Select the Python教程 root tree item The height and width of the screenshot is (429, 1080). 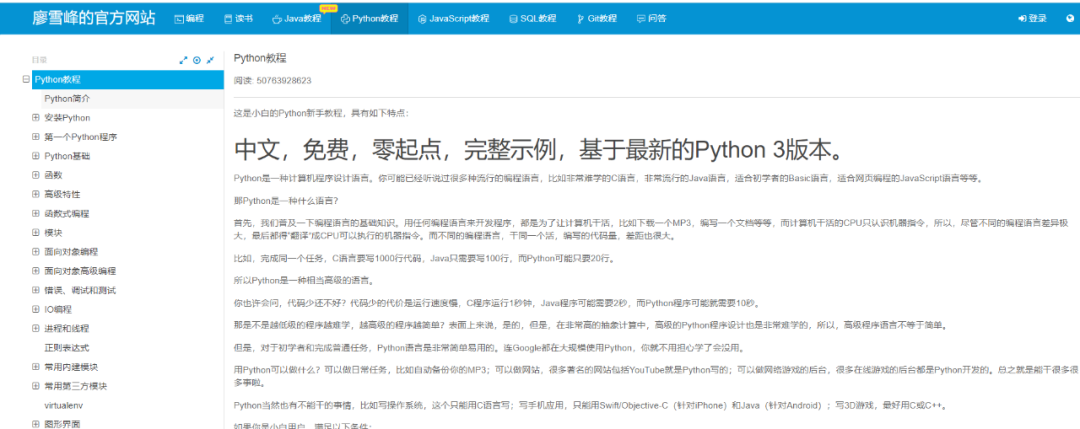pos(128,79)
